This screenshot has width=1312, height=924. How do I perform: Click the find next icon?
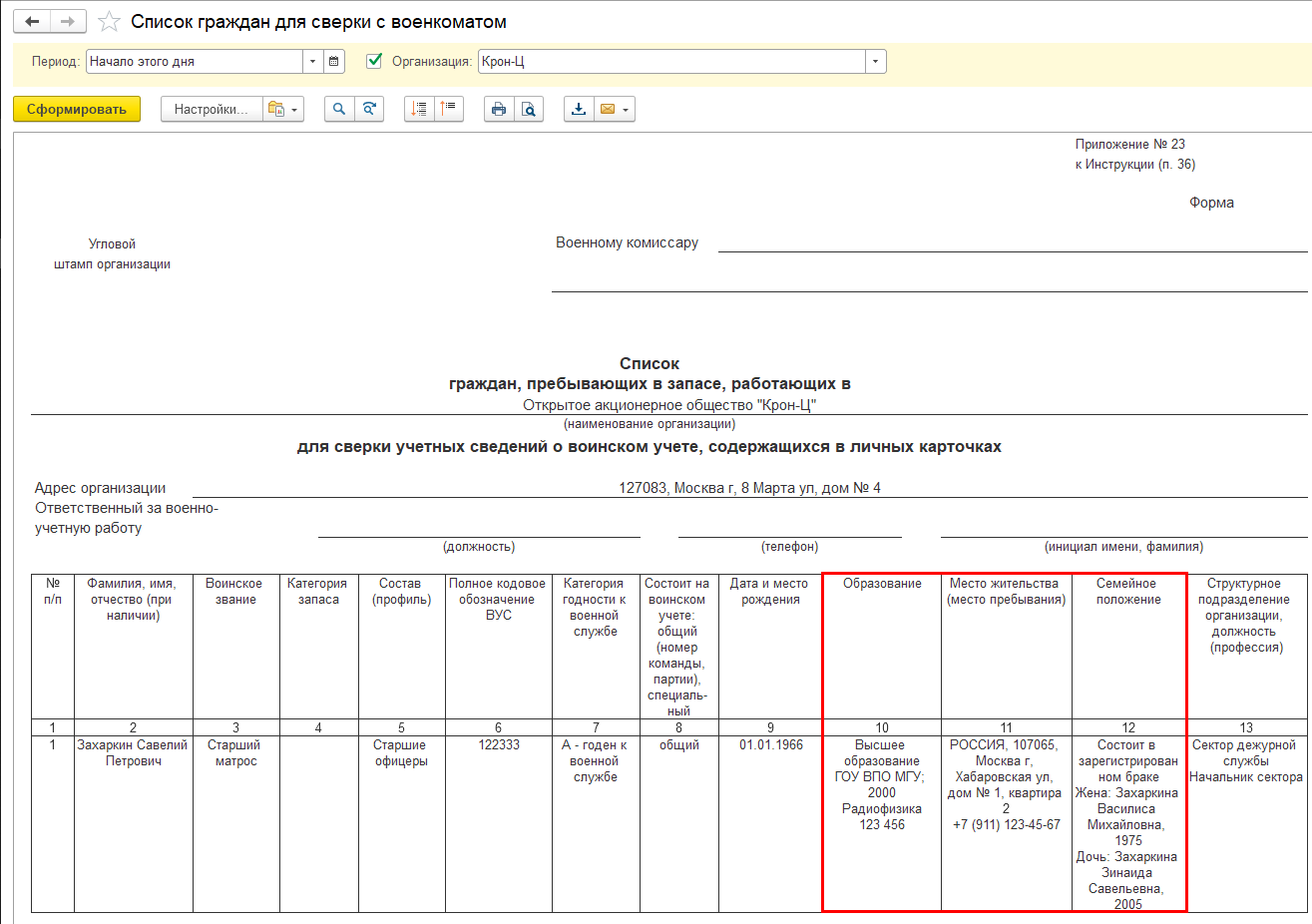[369, 110]
